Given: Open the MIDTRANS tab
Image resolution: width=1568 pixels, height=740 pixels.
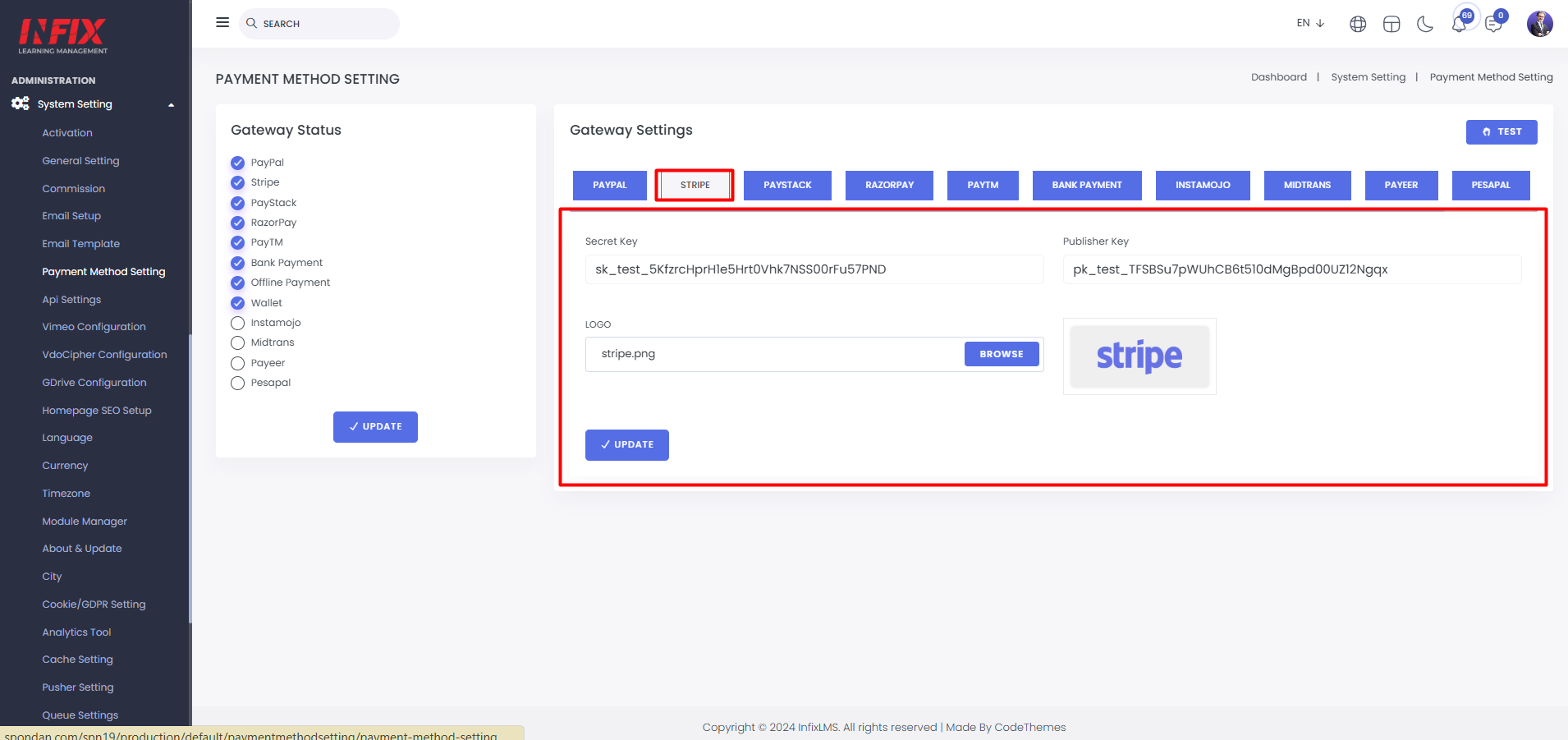Looking at the screenshot, I should [1307, 185].
